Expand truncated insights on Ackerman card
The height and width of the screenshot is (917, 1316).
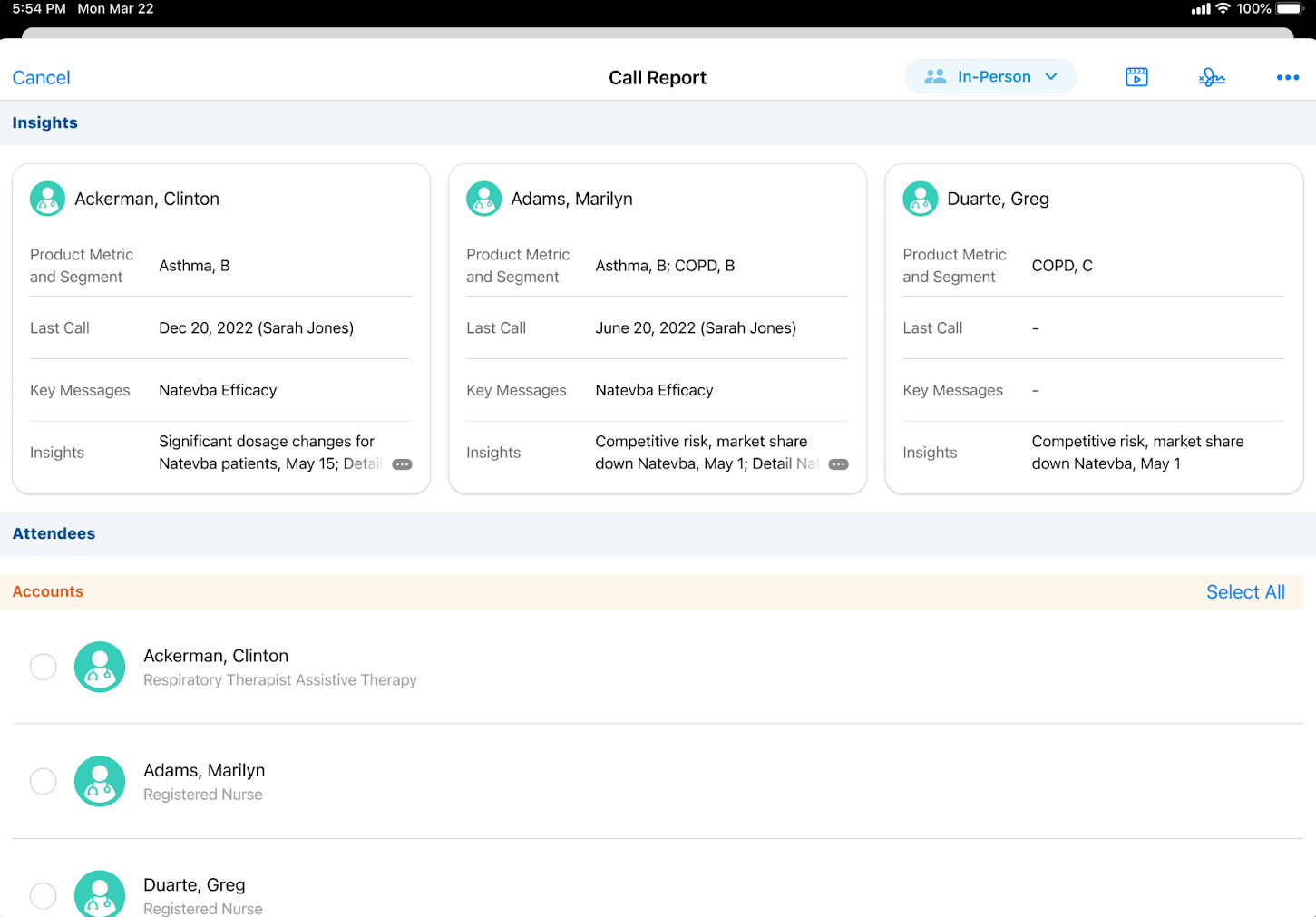(402, 464)
